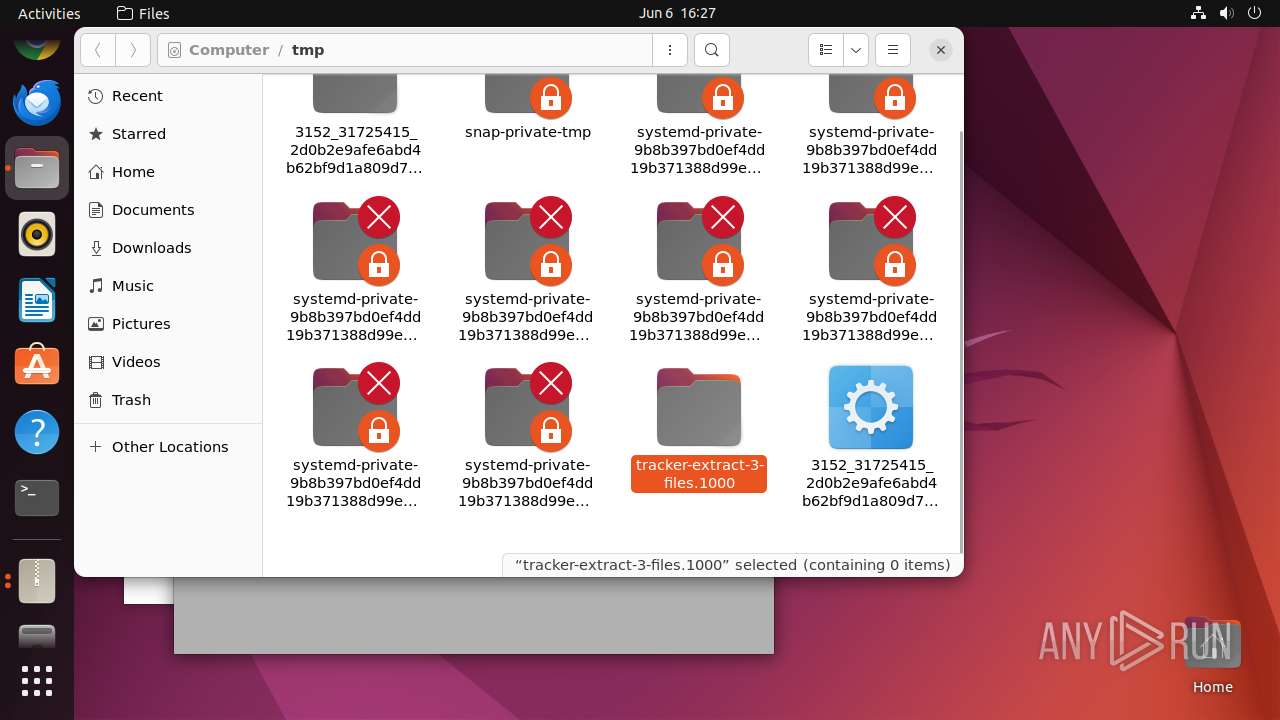
Task: Click the volume icon in system tray
Action: tap(1226, 13)
